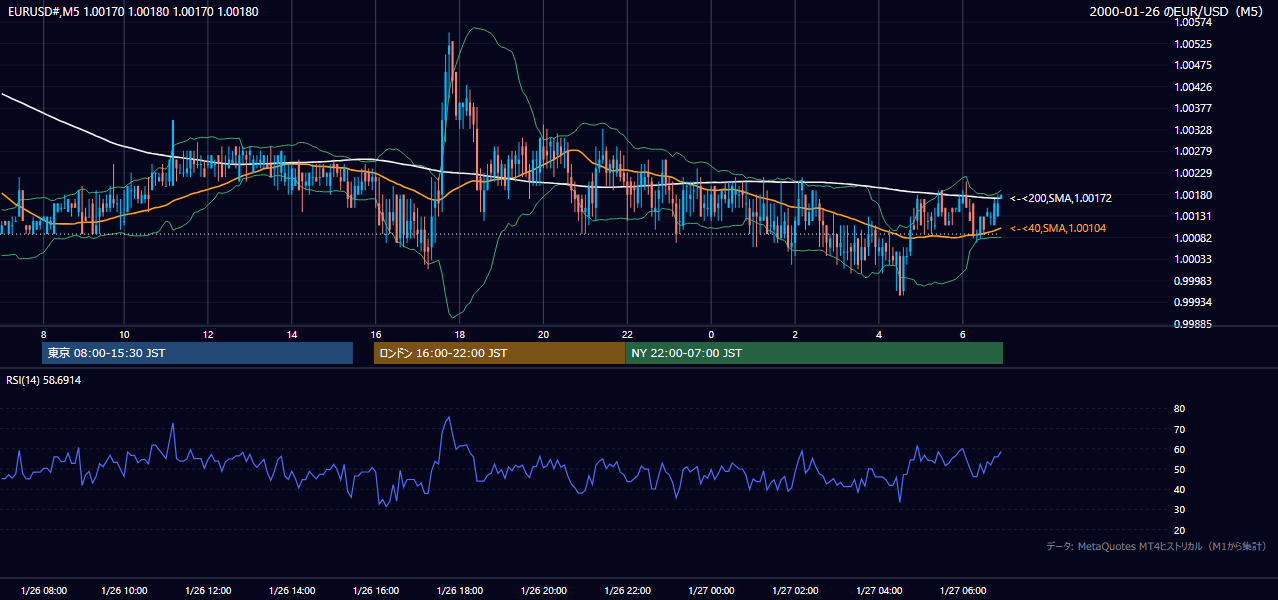The width and height of the screenshot is (1278, 600).
Task: Click the 1/27 02:00 time axis label
Action: (x=795, y=591)
